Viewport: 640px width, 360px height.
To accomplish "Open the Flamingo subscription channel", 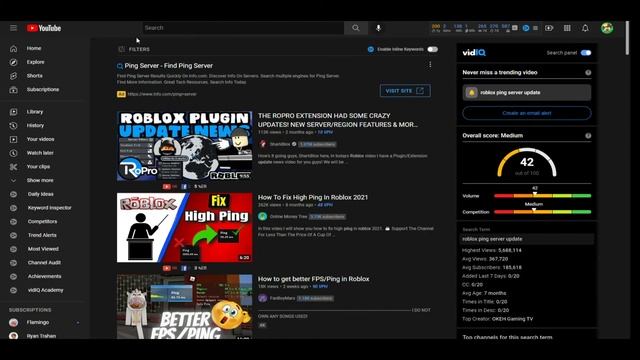I will (x=38, y=322).
